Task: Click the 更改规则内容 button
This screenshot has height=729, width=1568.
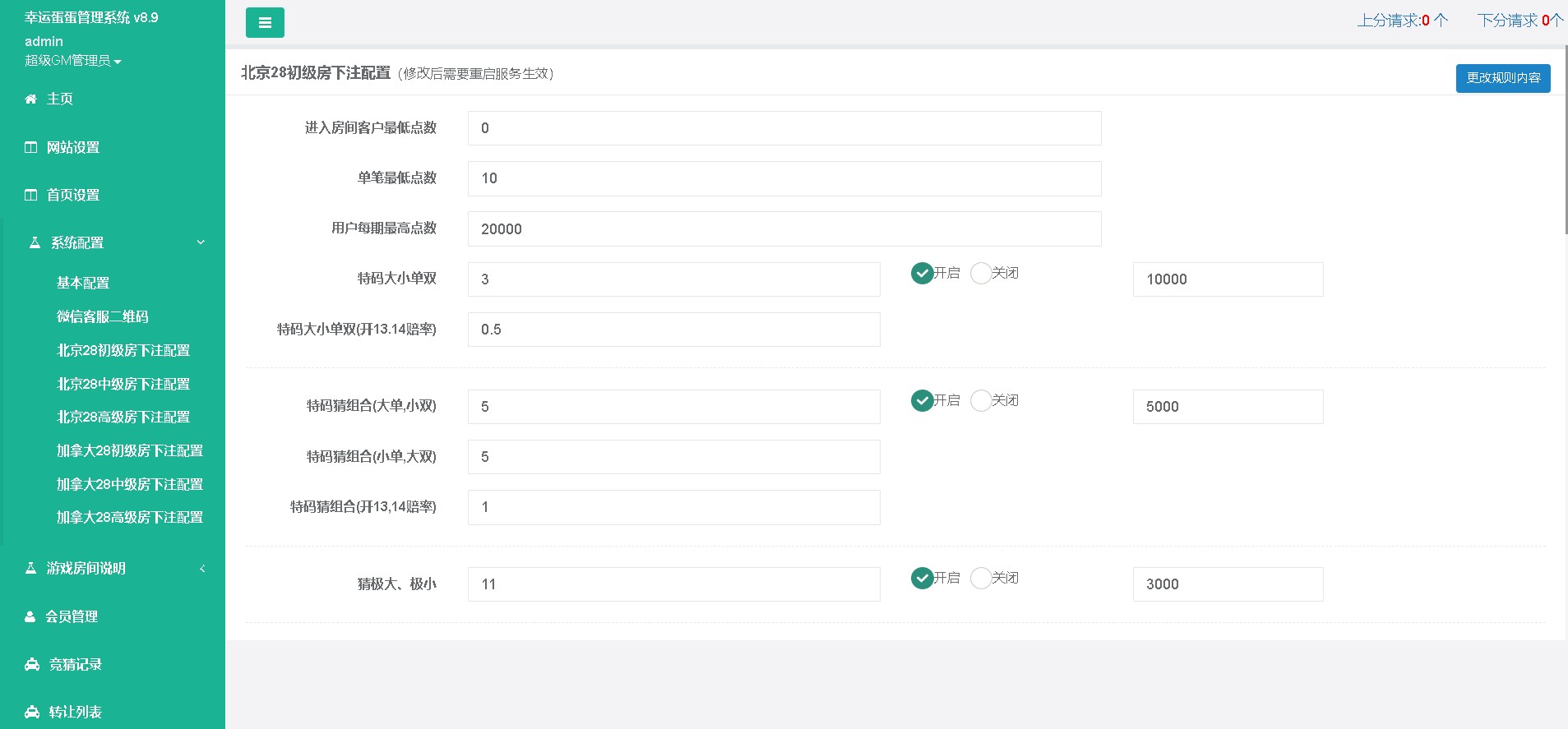Action: click(x=1502, y=78)
